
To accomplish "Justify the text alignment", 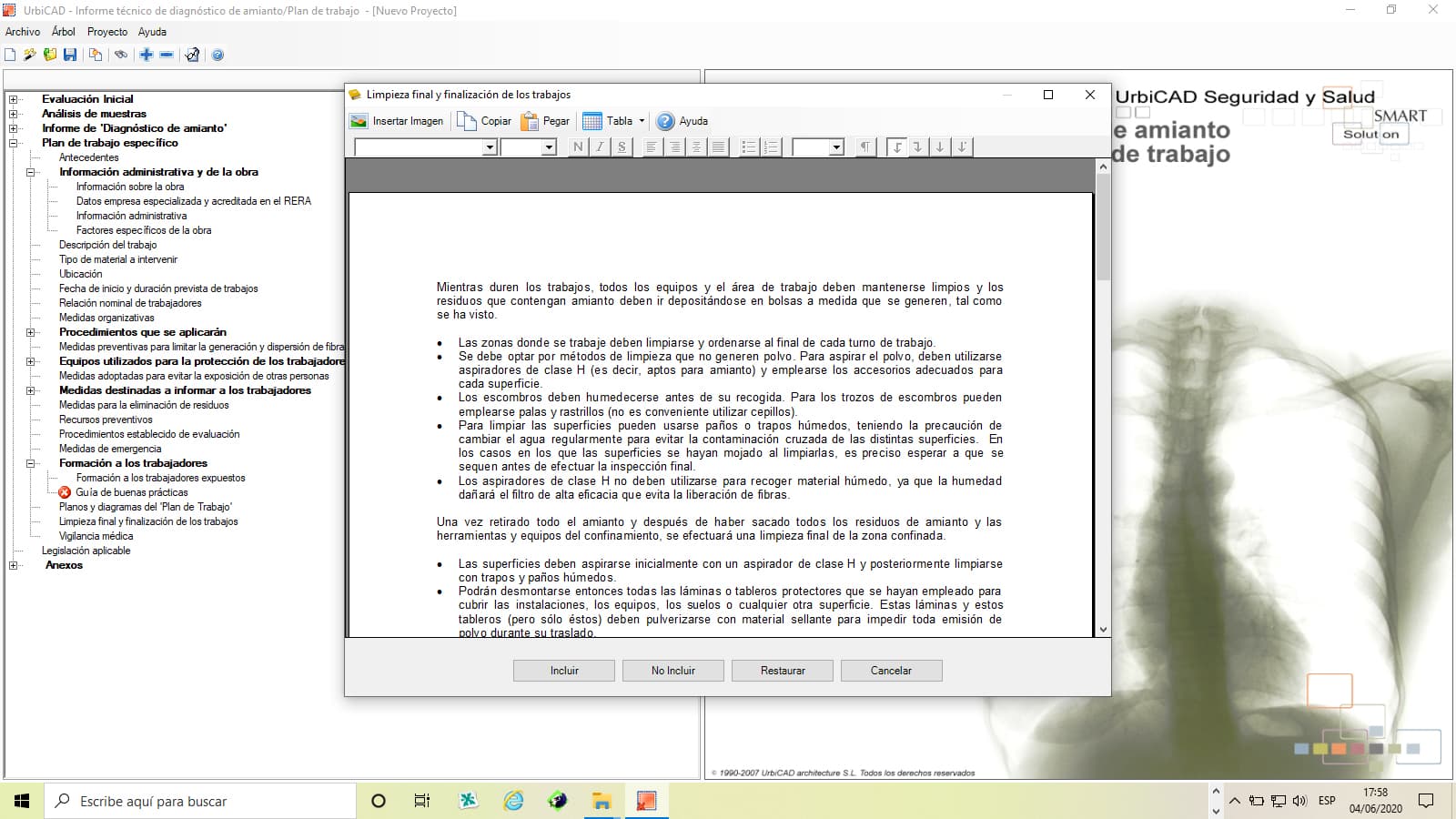I will click(718, 147).
